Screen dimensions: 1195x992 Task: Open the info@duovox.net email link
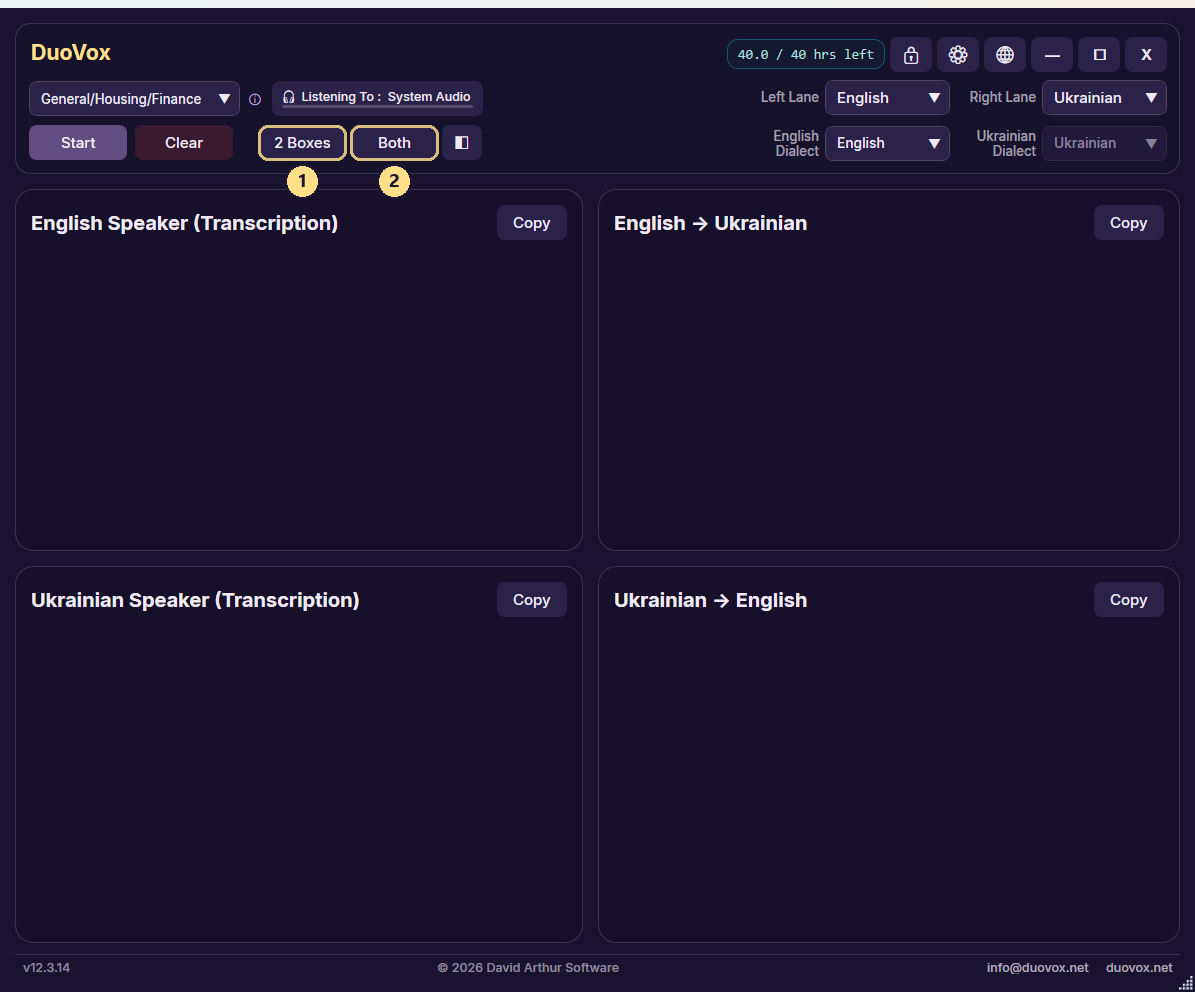pos(1037,968)
